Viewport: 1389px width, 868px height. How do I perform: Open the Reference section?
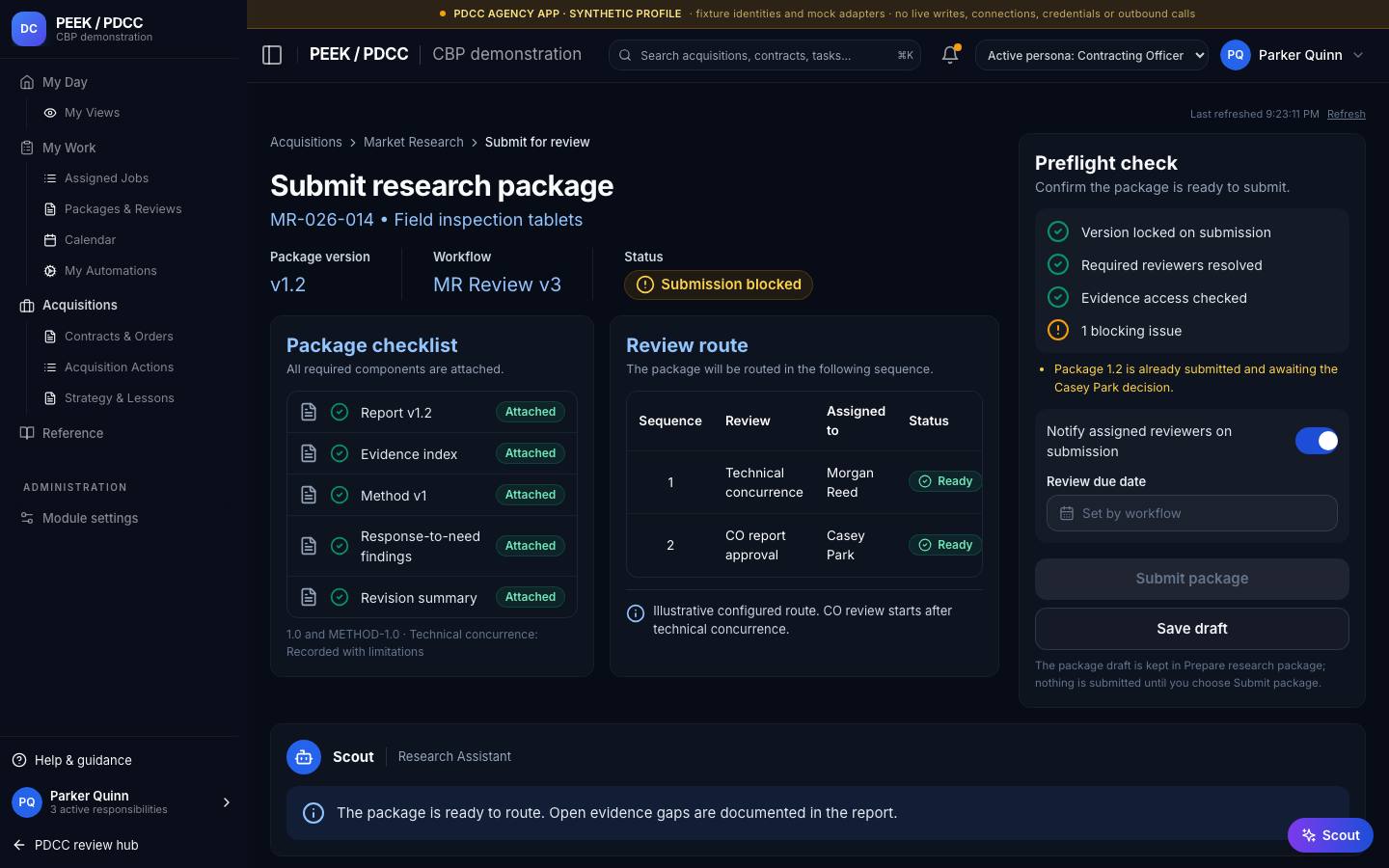point(72,433)
